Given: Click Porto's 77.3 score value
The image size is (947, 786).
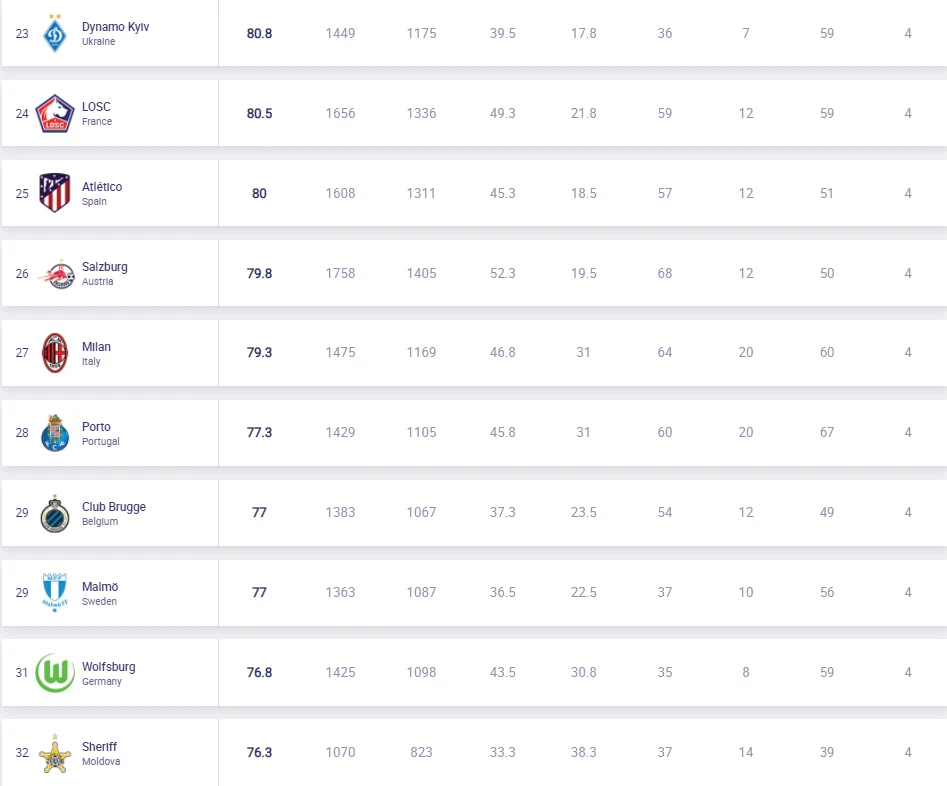Looking at the screenshot, I should [259, 433].
